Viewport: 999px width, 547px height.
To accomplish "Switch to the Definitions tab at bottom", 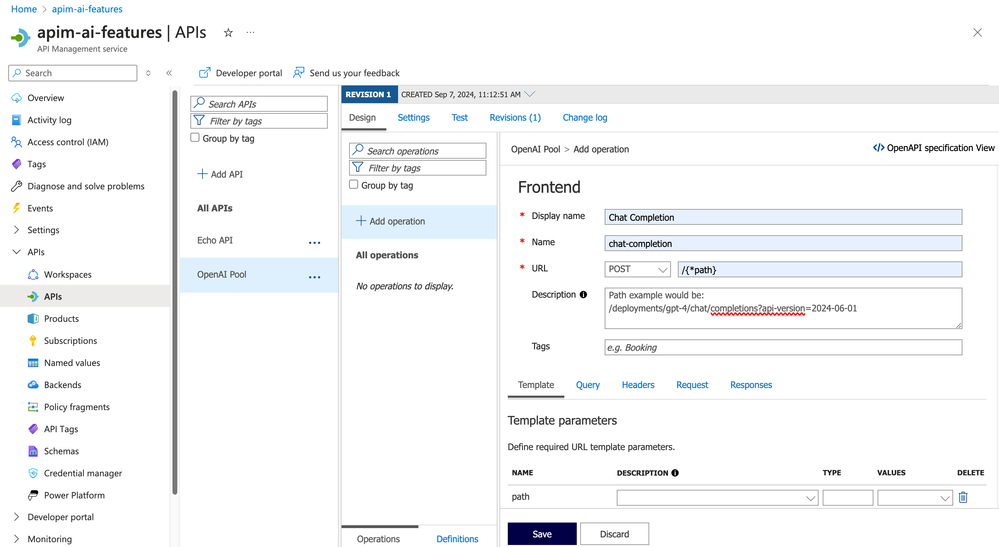I will (x=457, y=539).
